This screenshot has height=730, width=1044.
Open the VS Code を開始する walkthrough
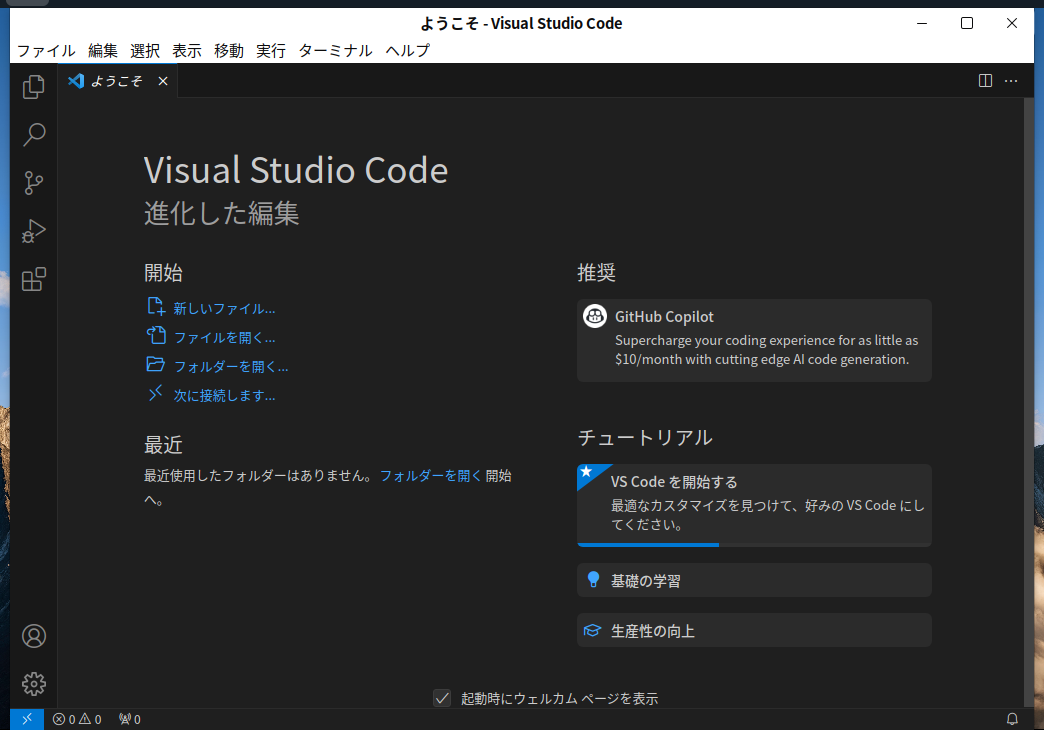pyautogui.click(x=754, y=505)
